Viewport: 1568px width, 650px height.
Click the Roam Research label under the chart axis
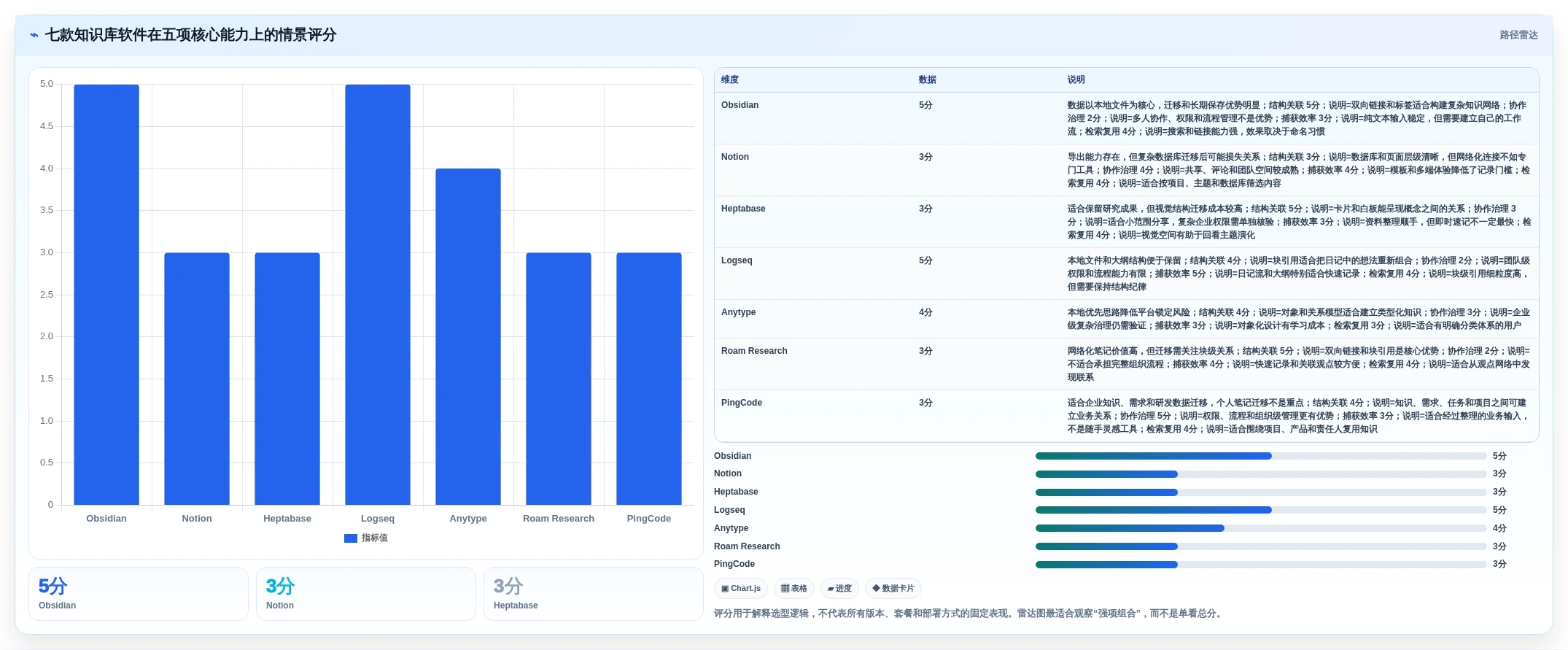(x=559, y=519)
